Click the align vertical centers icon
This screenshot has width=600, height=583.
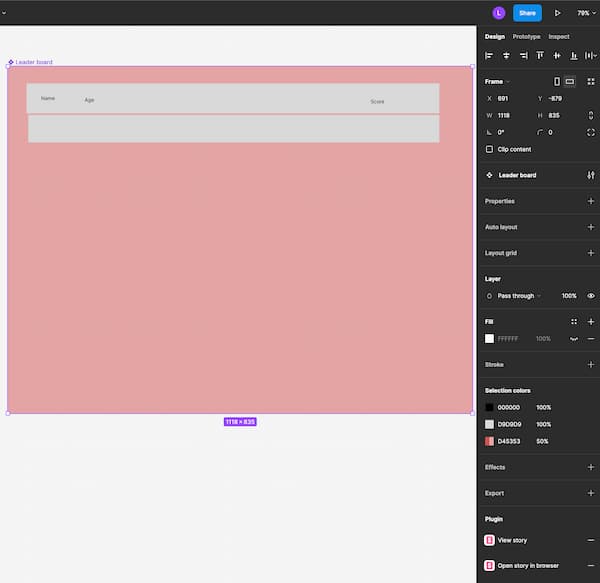coord(557,56)
